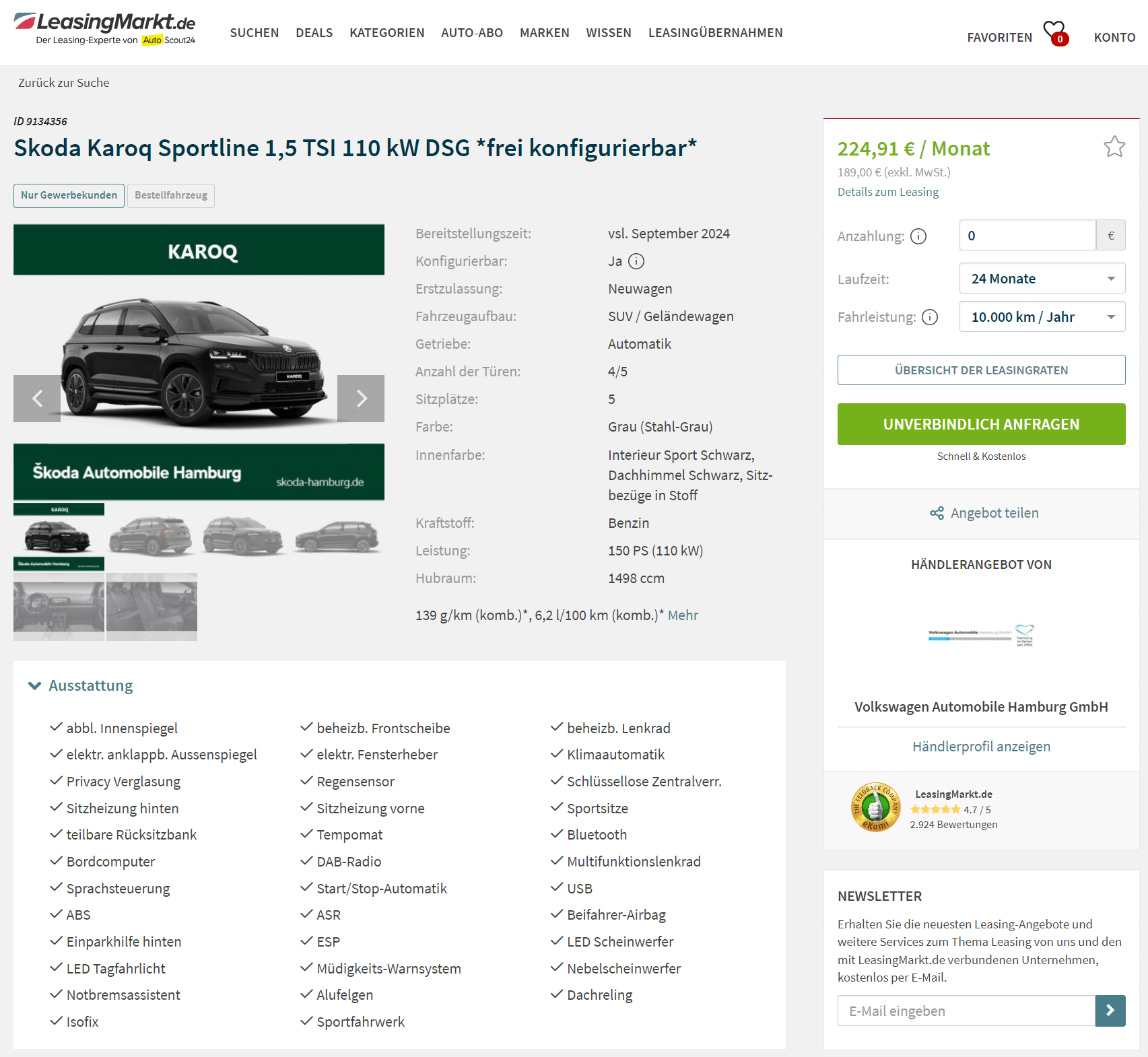Click the Dachreling feature

(x=599, y=995)
